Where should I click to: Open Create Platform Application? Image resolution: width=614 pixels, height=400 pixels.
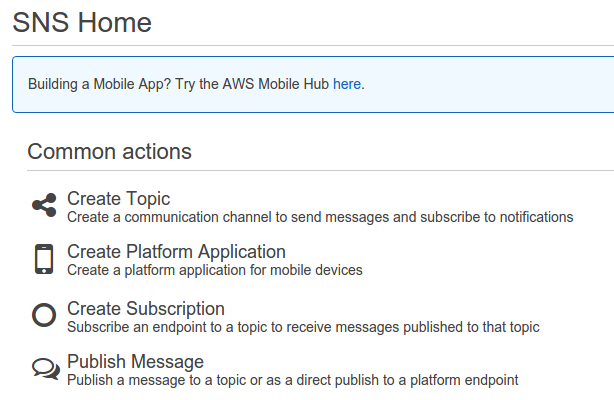click(x=176, y=252)
